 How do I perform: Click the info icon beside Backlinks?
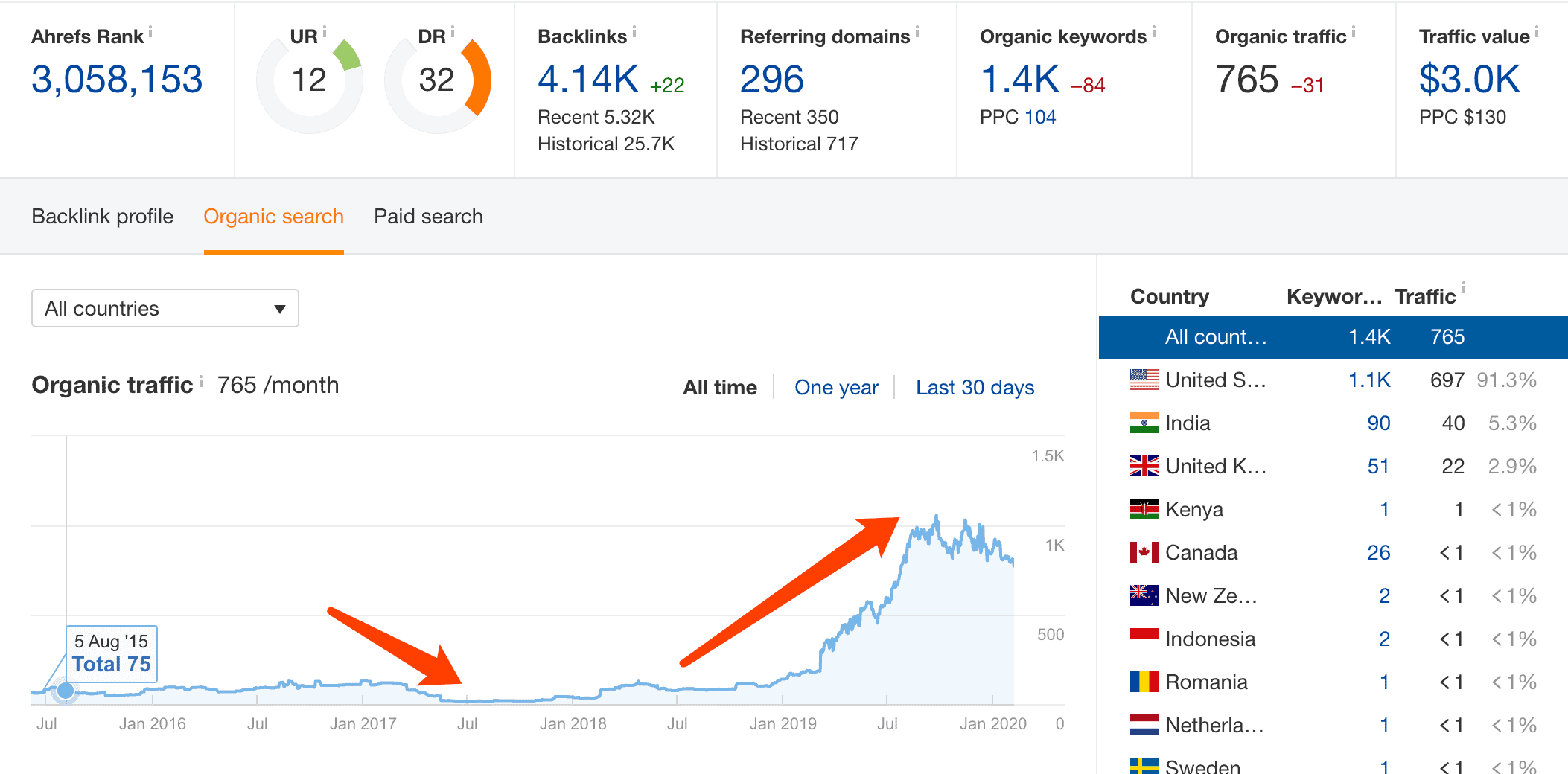click(634, 31)
